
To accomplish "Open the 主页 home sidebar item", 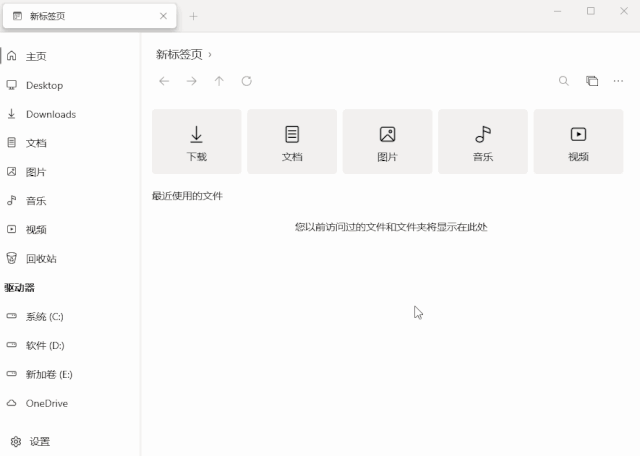I will pos(69,56).
